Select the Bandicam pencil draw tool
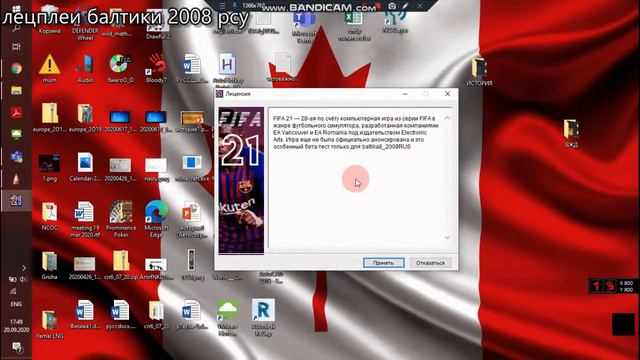The image size is (640, 360). click(406, 6)
